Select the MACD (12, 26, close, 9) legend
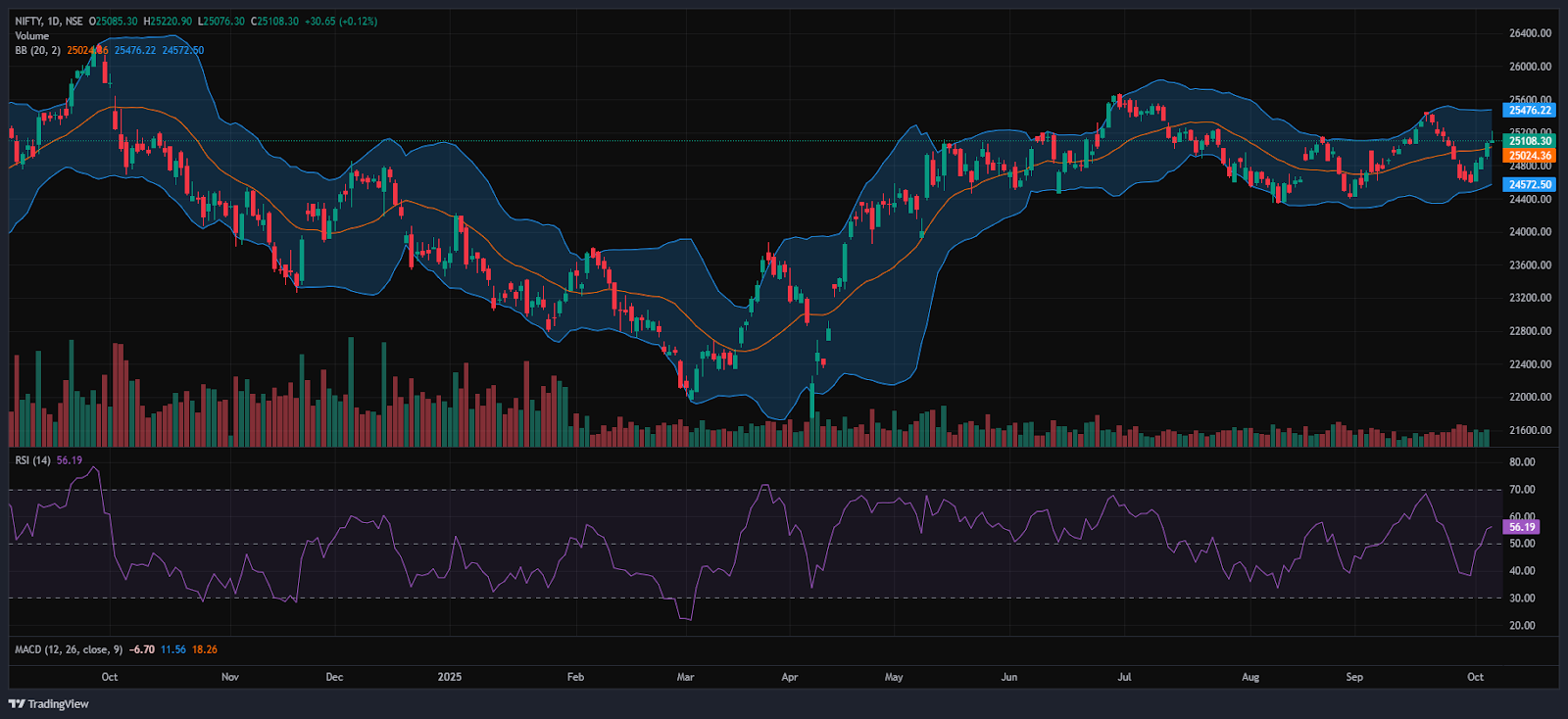The height and width of the screenshot is (719, 1568). (x=69, y=649)
